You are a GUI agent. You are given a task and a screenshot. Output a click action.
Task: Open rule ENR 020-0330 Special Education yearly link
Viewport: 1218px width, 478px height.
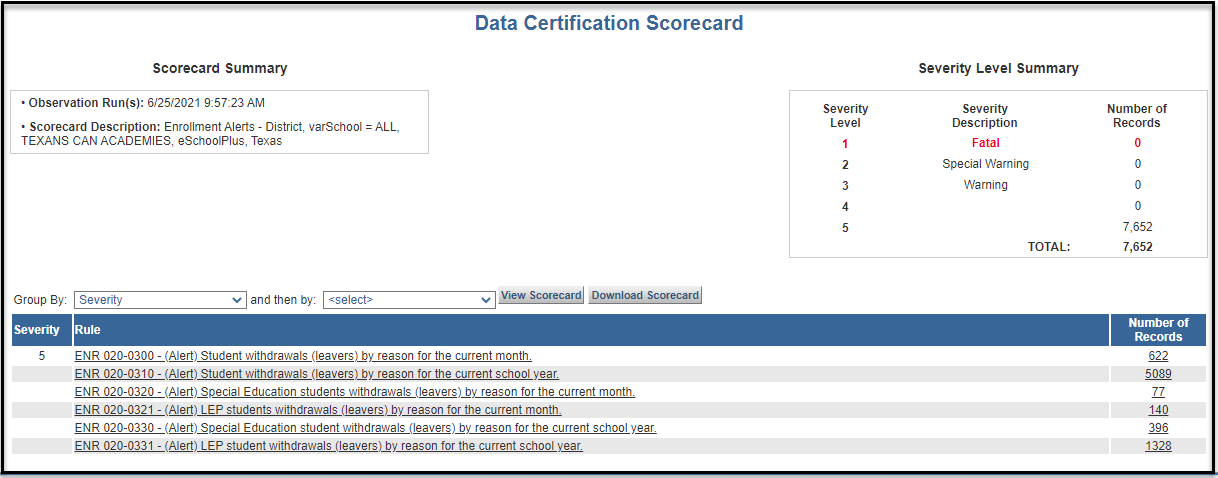coord(365,428)
